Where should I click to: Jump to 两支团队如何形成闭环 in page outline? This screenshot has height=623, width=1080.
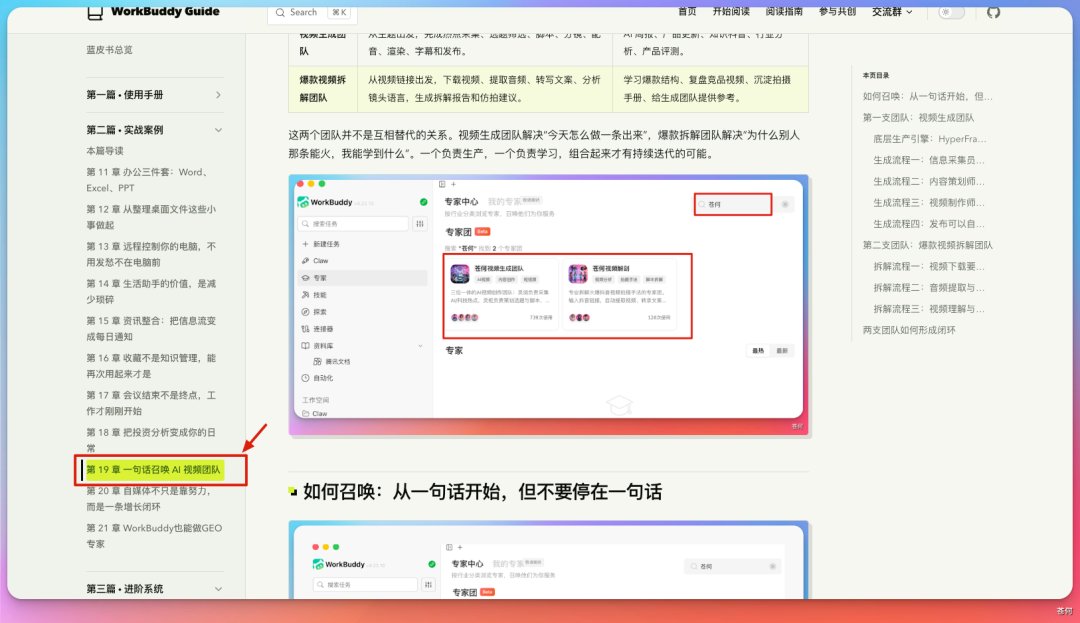pos(908,330)
